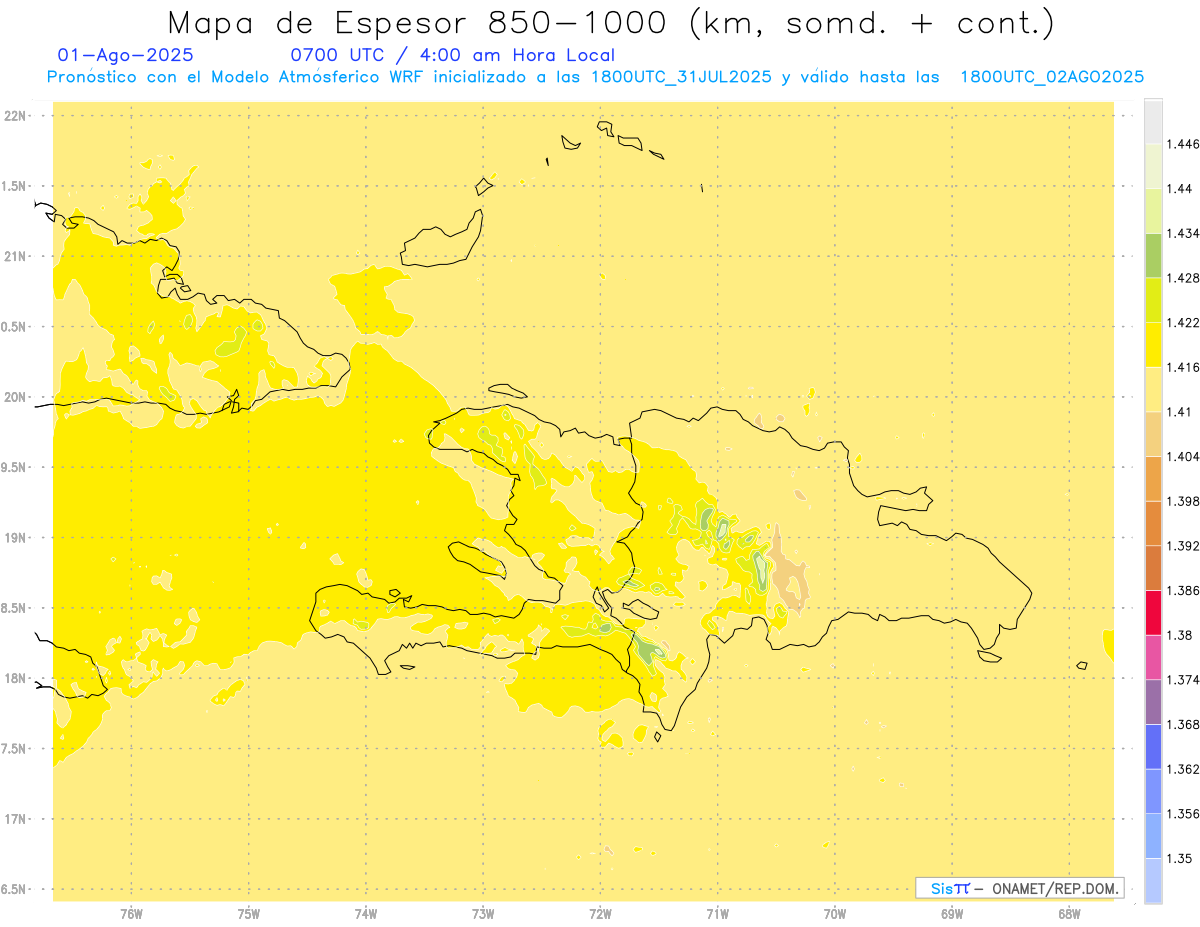Click the "20N" latitude label

coord(17,397)
